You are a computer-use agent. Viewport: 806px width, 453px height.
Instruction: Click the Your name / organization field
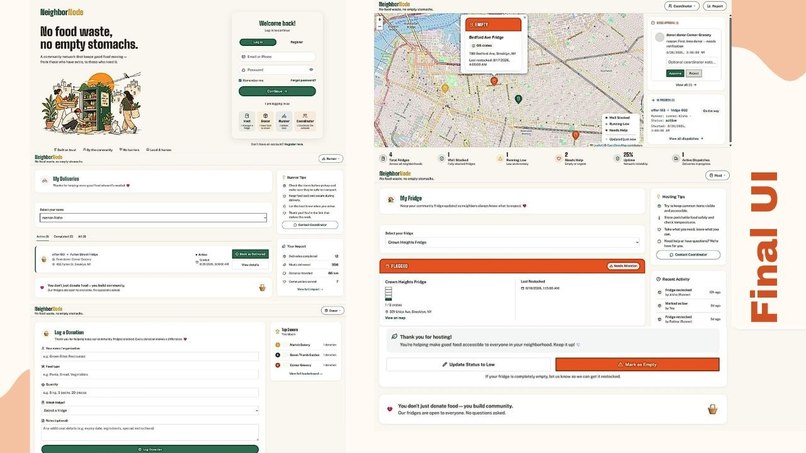tap(150, 356)
